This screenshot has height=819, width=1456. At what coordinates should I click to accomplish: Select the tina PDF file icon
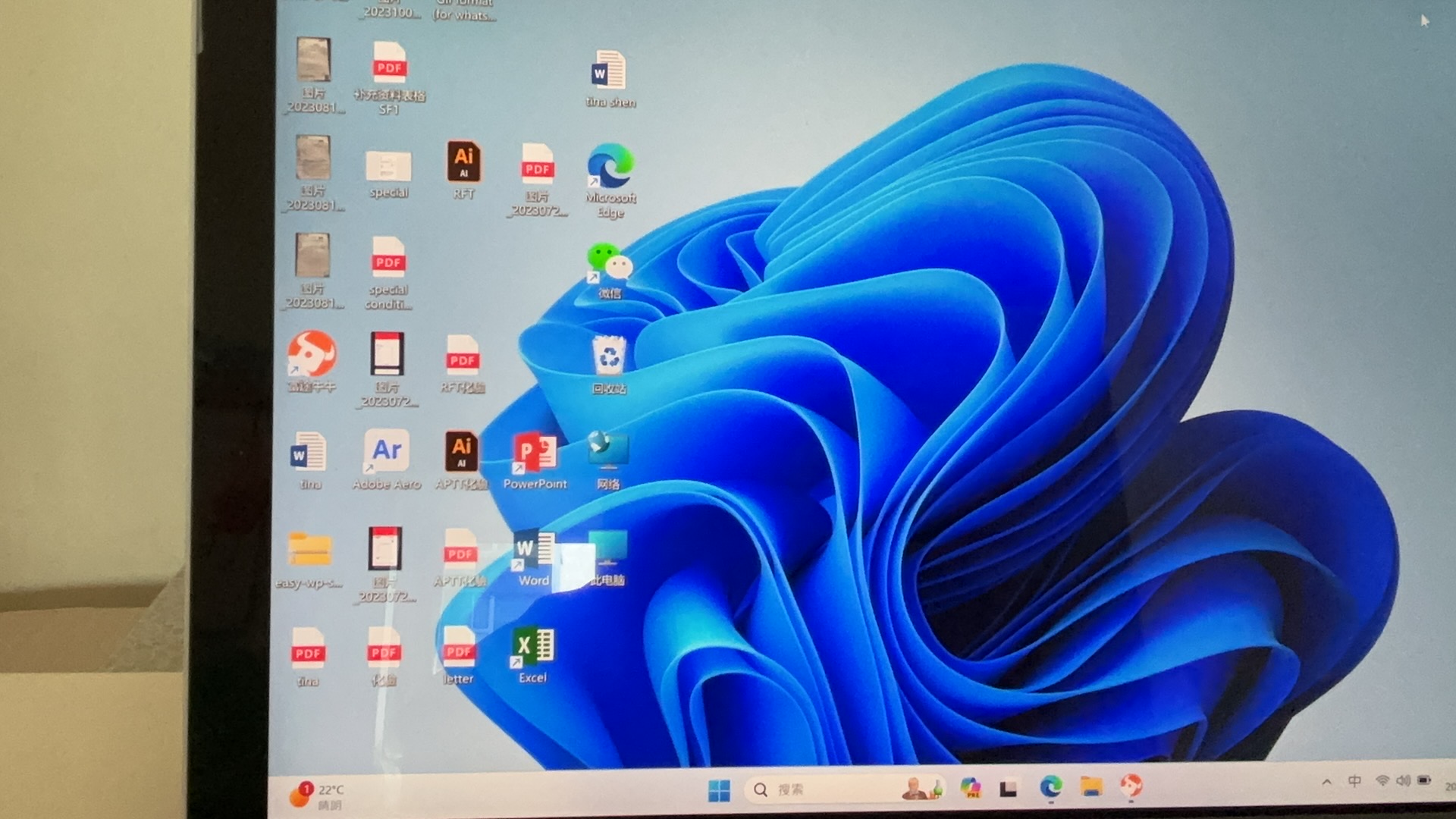pos(308,657)
